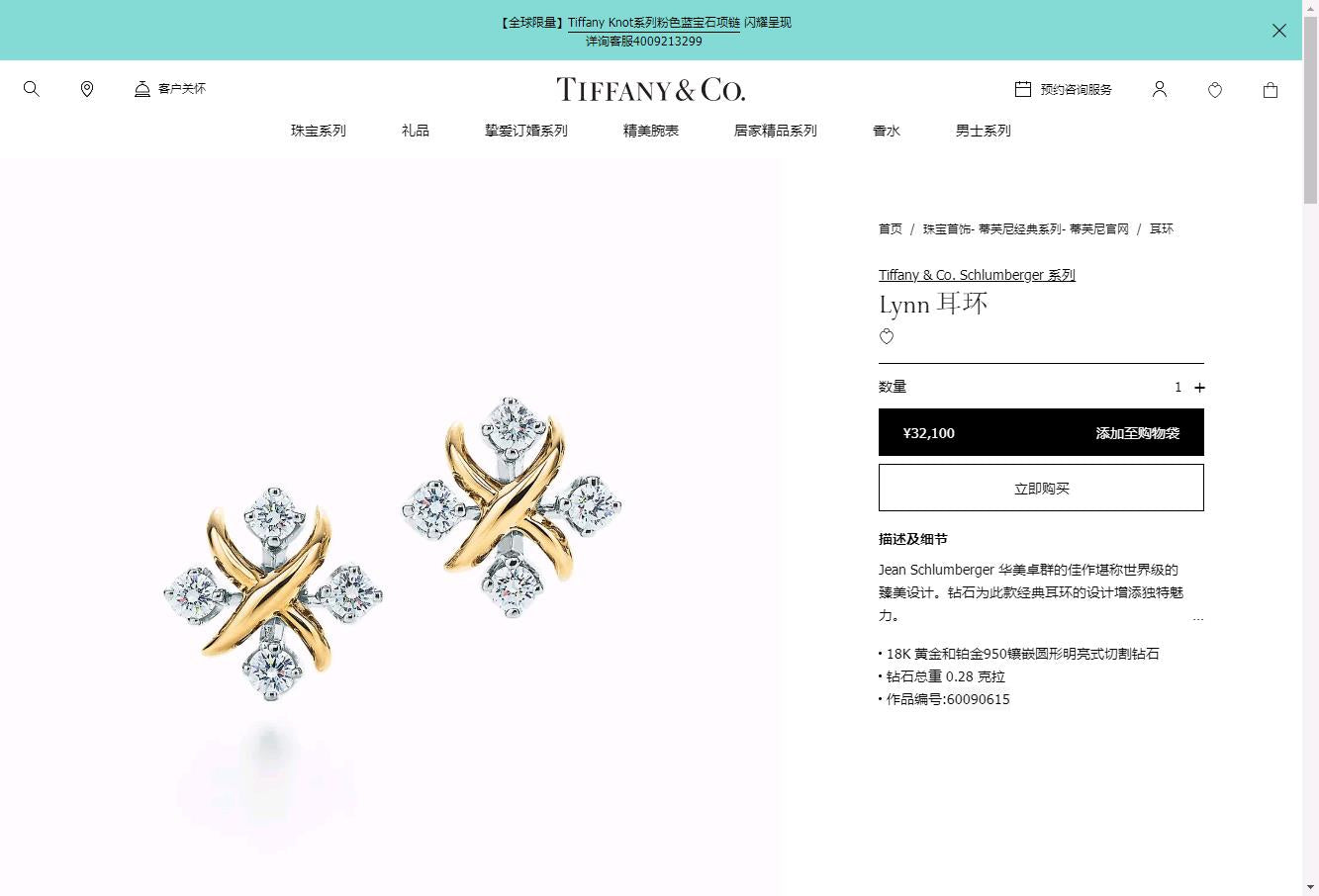This screenshot has height=896, width=1319.
Task: Open the shopping bag icon
Action: [1271, 90]
